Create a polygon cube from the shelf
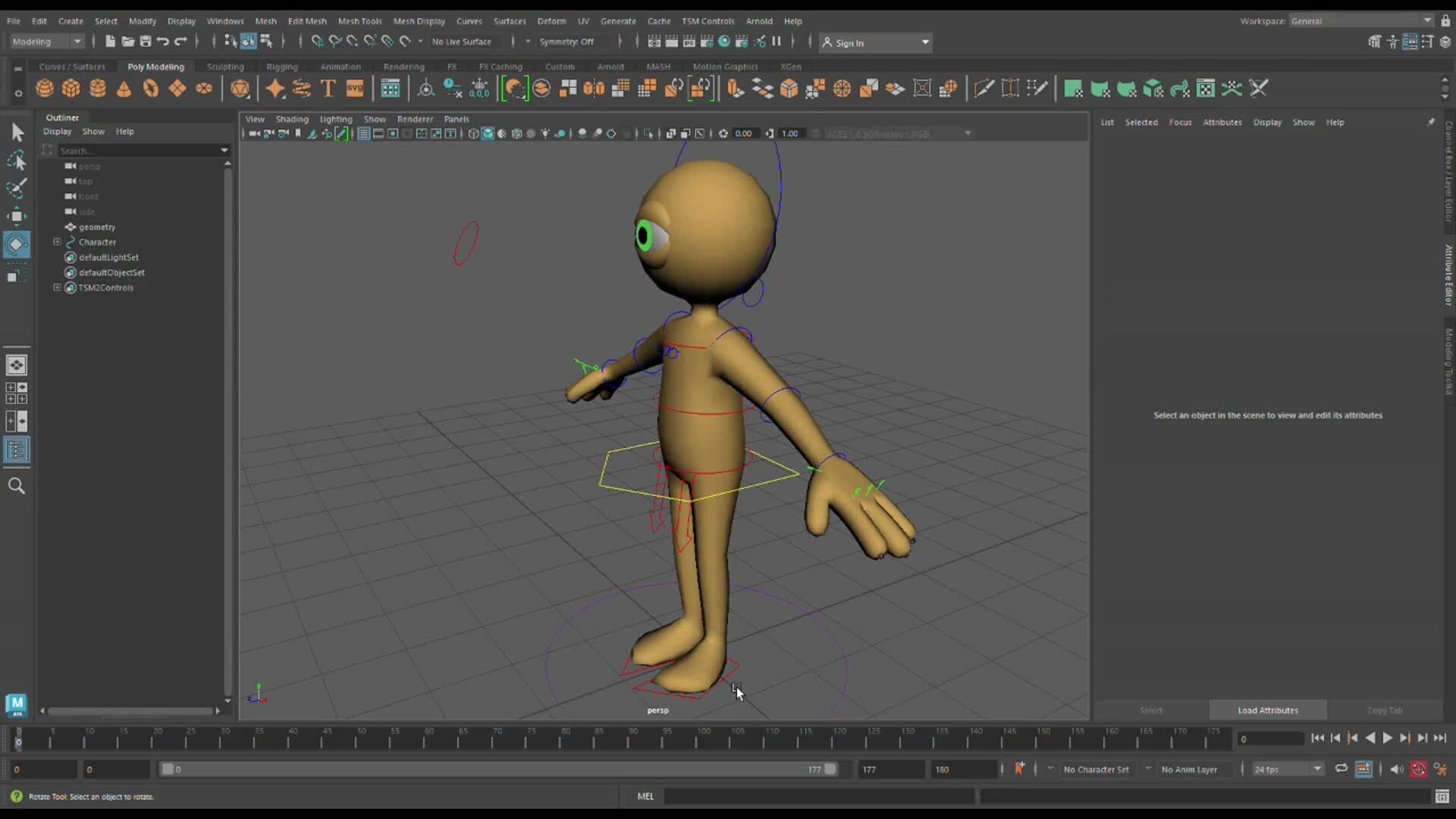 (x=71, y=88)
